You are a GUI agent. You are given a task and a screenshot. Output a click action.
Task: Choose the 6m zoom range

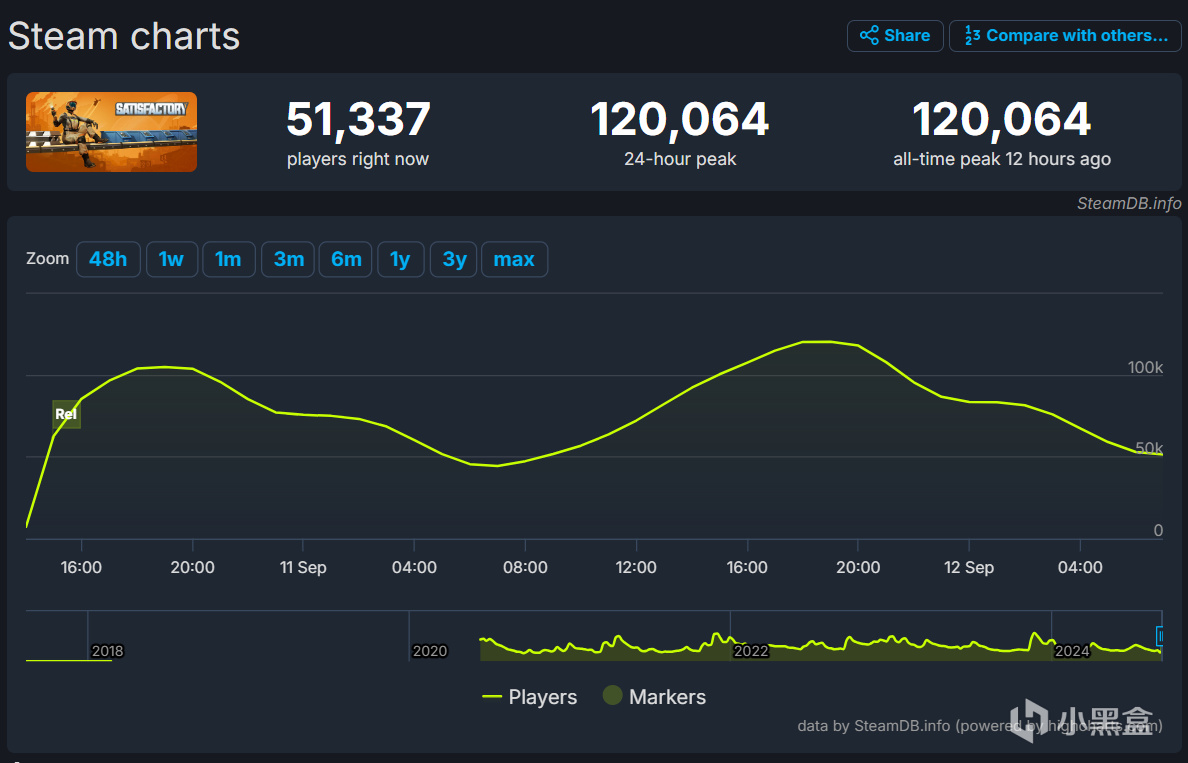point(345,259)
